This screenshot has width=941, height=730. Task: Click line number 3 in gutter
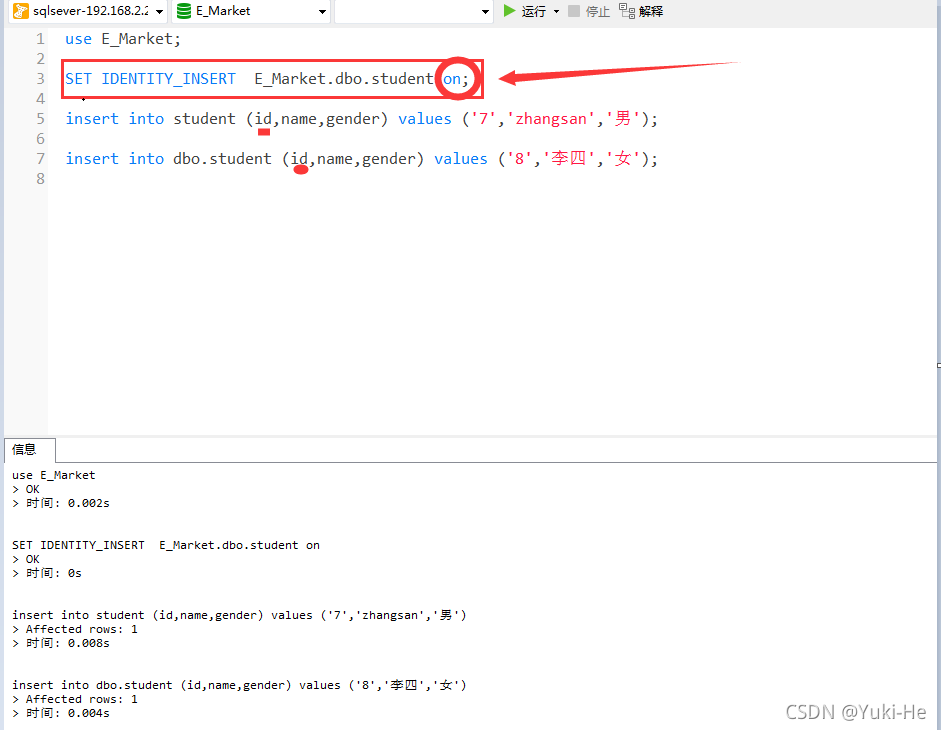pos(40,79)
